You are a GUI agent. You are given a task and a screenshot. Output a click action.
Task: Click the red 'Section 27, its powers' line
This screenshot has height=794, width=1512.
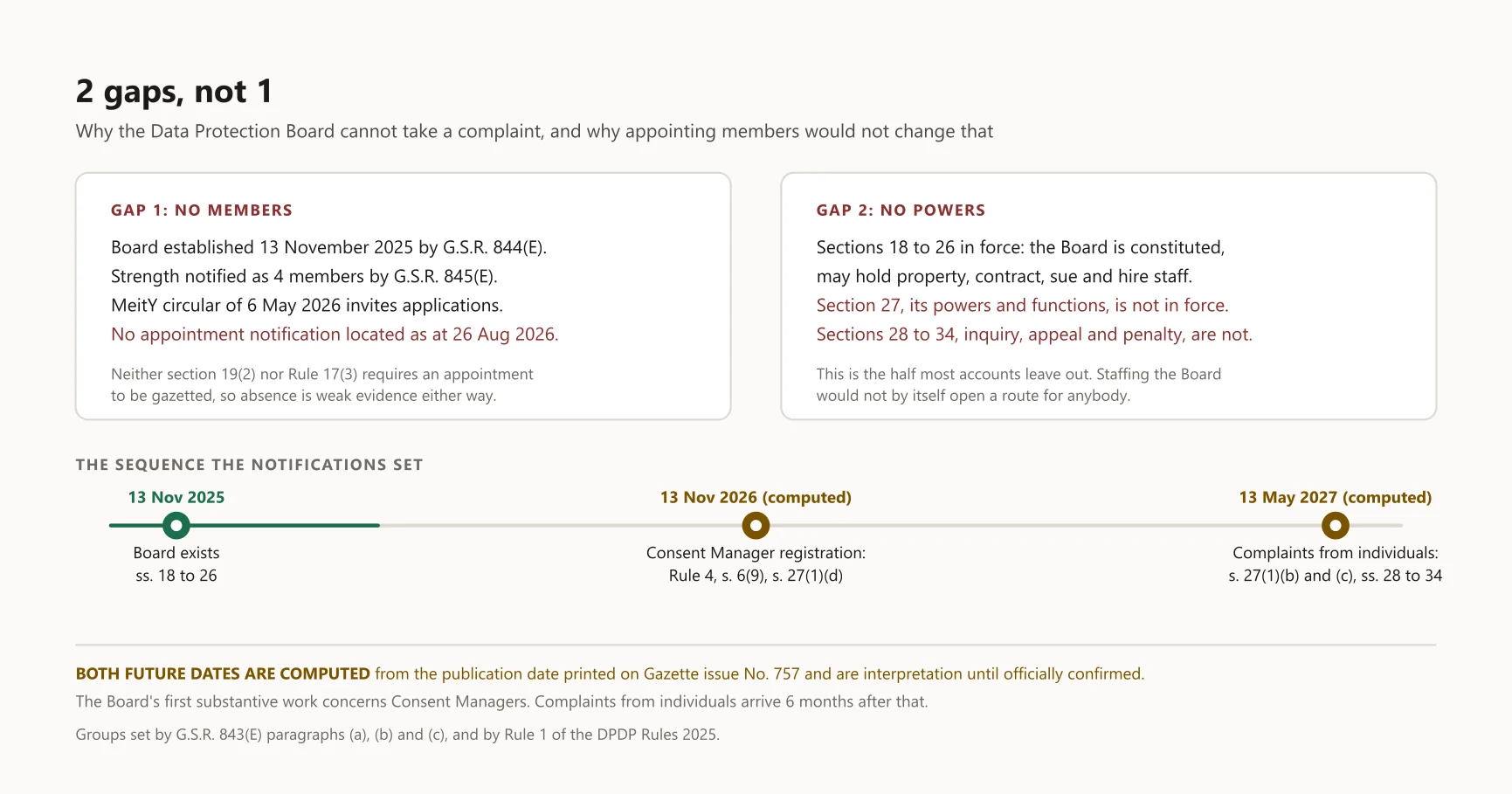click(1022, 306)
